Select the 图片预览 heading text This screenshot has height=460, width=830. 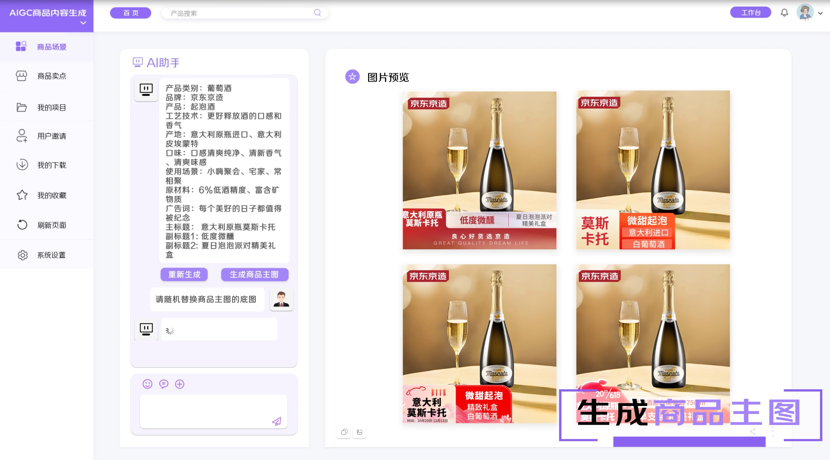(388, 77)
